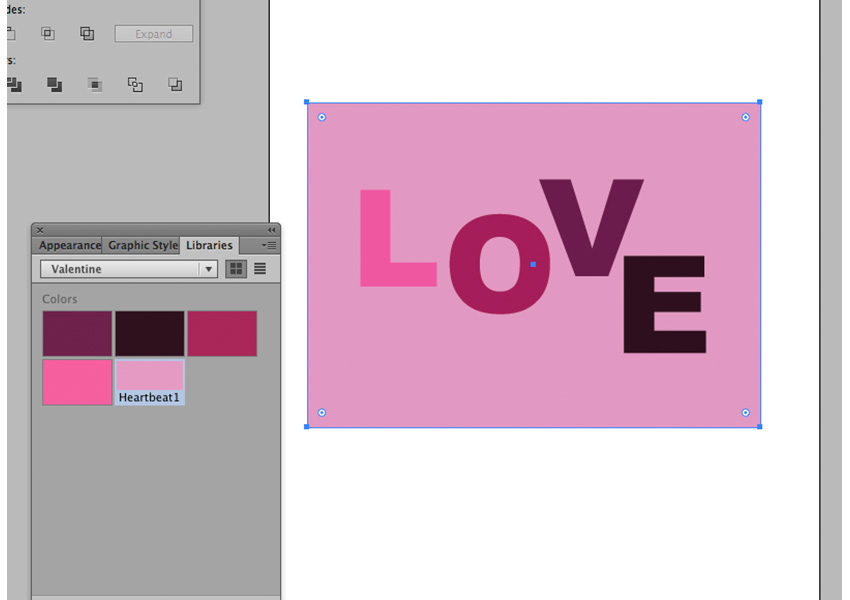Switch Libraries panel to grid view
Image resolution: width=850 pixels, height=600 pixels.
[236, 269]
